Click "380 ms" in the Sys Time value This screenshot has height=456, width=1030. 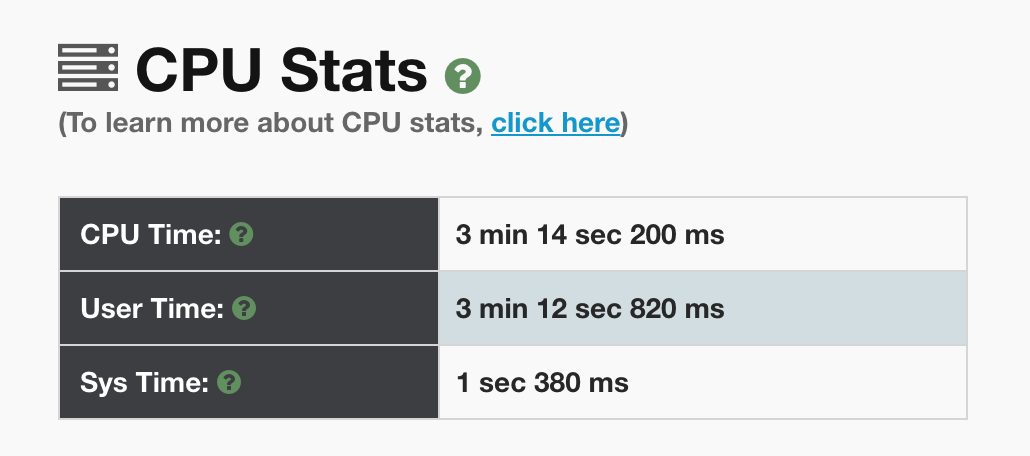(581, 382)
